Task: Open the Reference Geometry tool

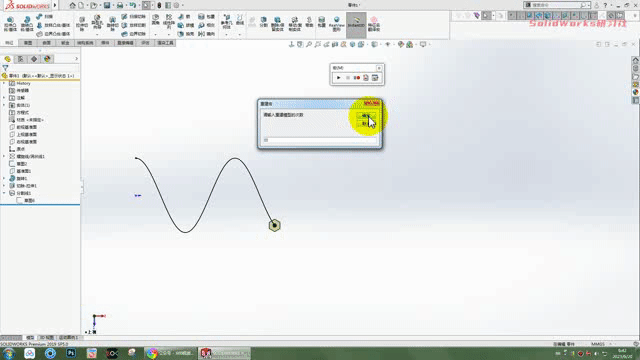Action: (x=227, y=21)
